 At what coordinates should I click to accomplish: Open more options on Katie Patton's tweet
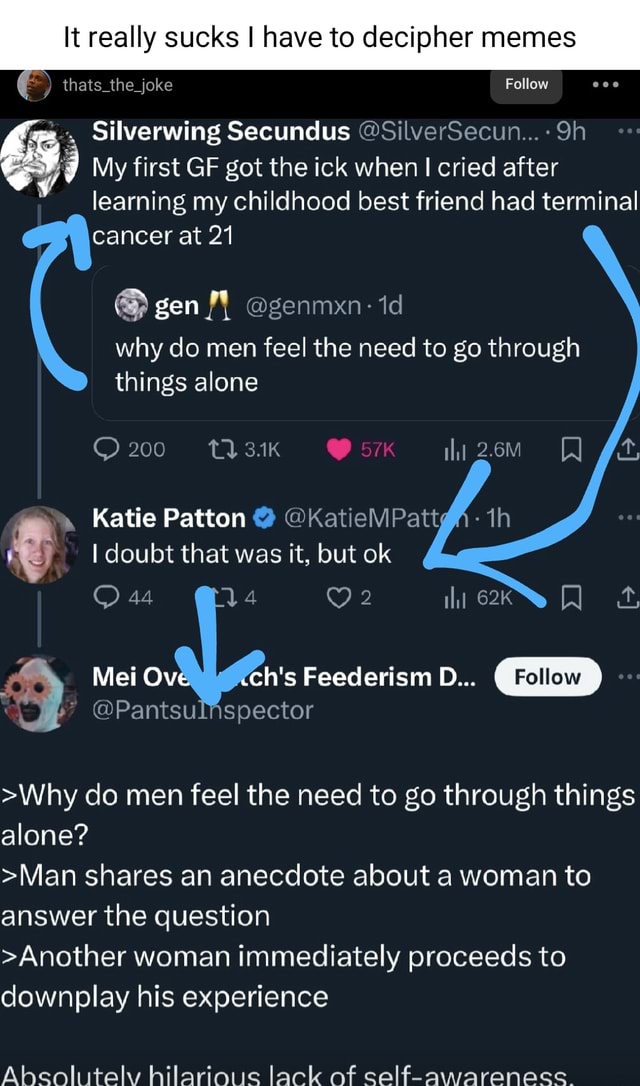(629, 515)
